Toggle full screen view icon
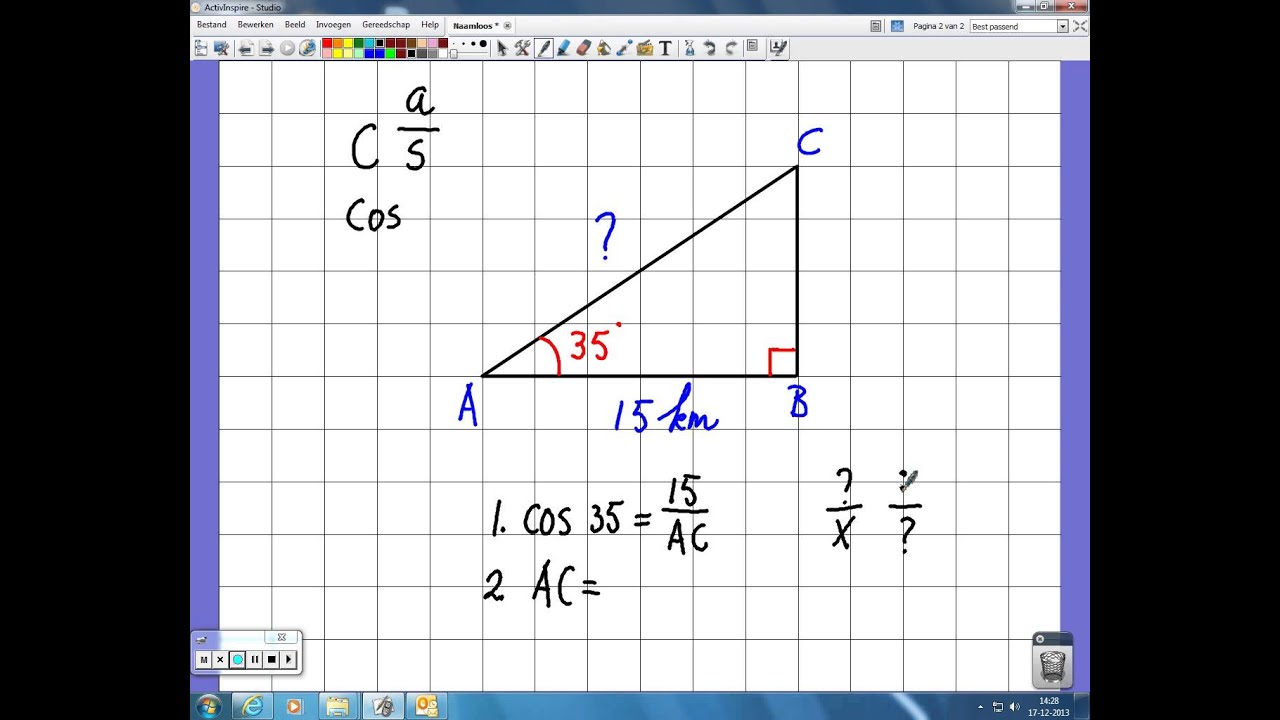 tap(1080, 26)
